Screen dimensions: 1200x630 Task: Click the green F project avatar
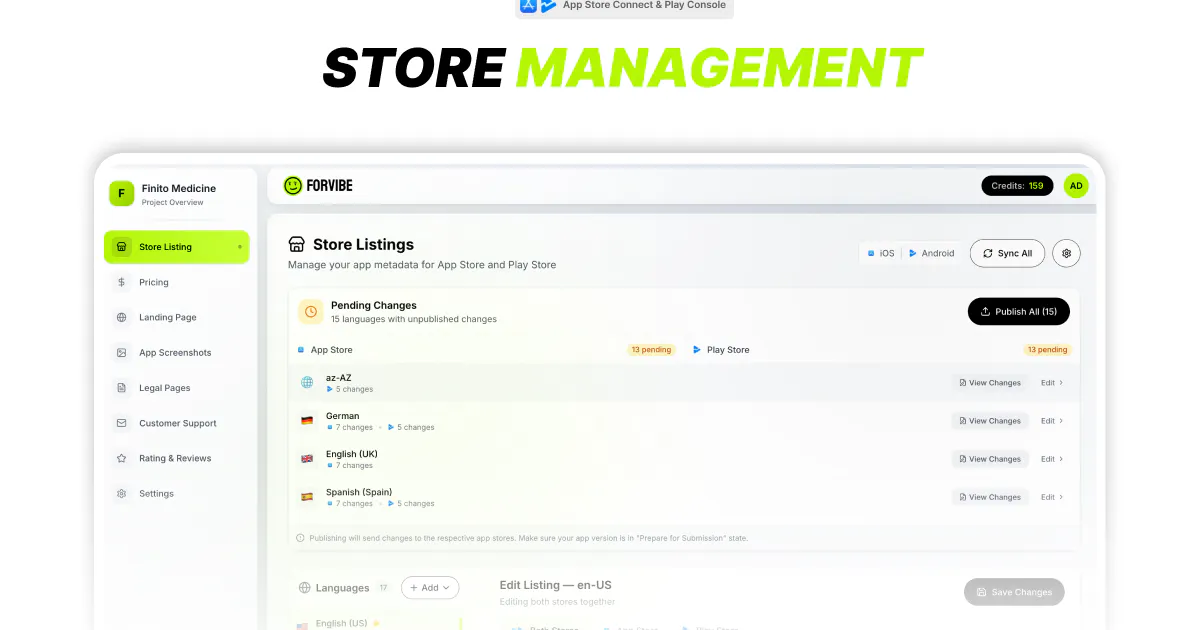[121, 194]
